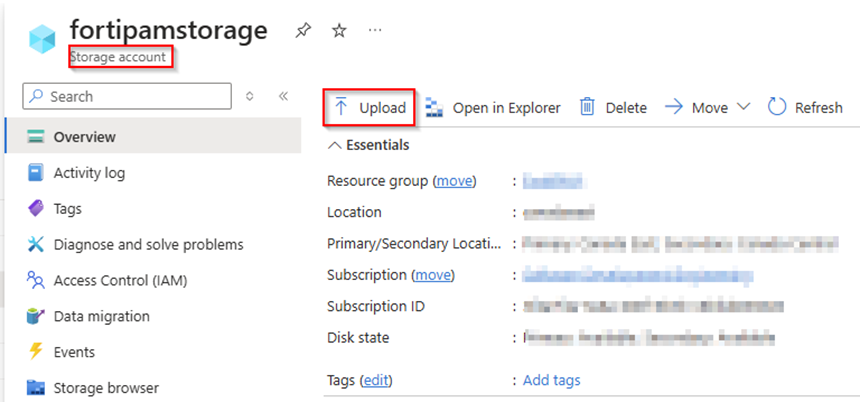
Task: Click the Diagnose and solve problems wrench icon
Action: click(35, 244)
